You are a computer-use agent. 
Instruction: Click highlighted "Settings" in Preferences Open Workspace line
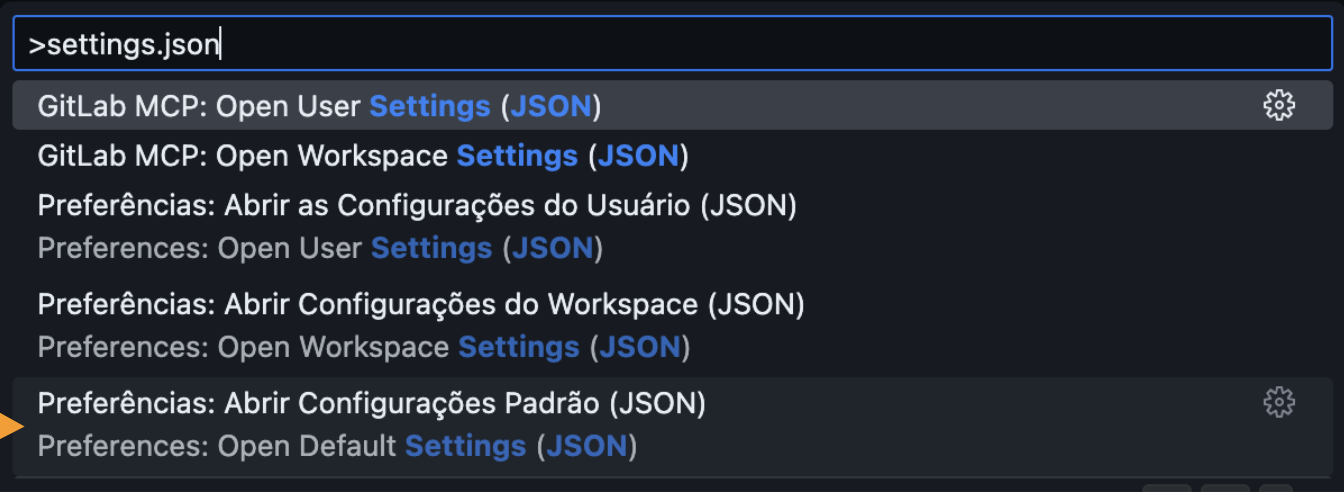point(518,347)
